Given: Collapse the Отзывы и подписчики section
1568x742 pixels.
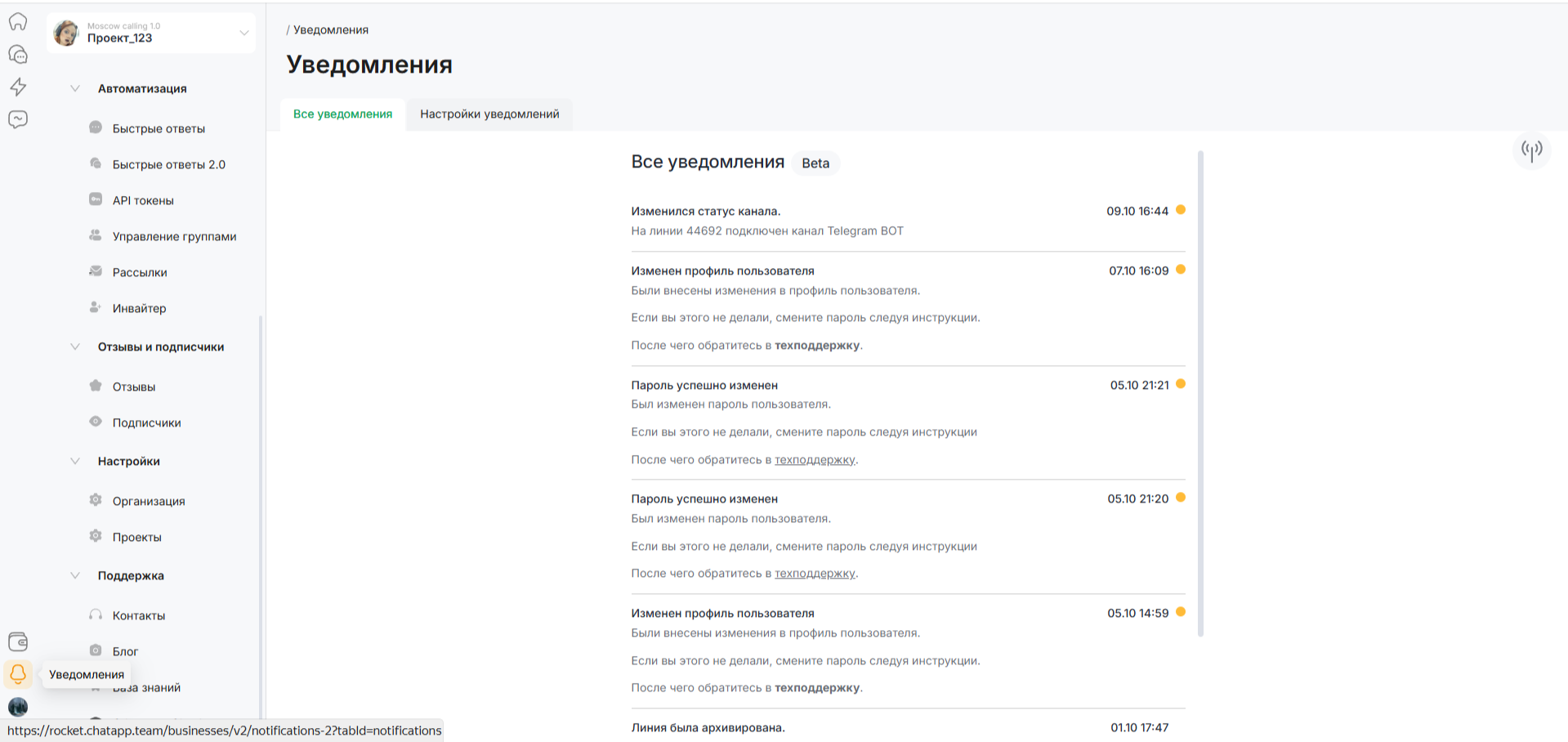Looking at the screenshot, I should click(75, 346).
